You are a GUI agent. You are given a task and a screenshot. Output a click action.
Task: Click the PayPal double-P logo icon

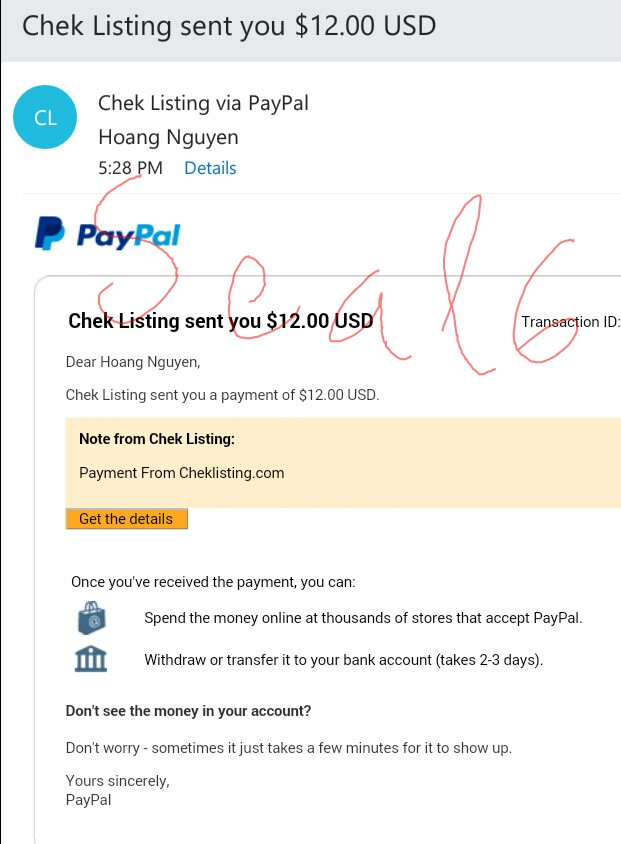pyautogui.click(x=50, y=233)
